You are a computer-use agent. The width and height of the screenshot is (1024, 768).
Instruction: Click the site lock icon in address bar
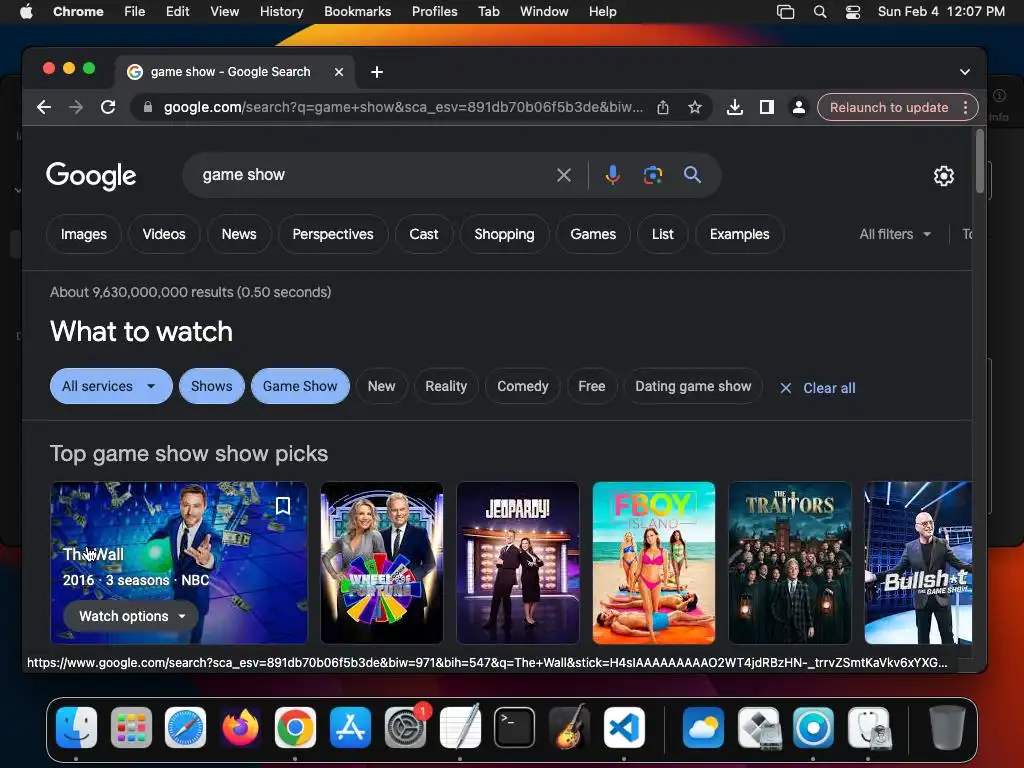click(148, 107)
